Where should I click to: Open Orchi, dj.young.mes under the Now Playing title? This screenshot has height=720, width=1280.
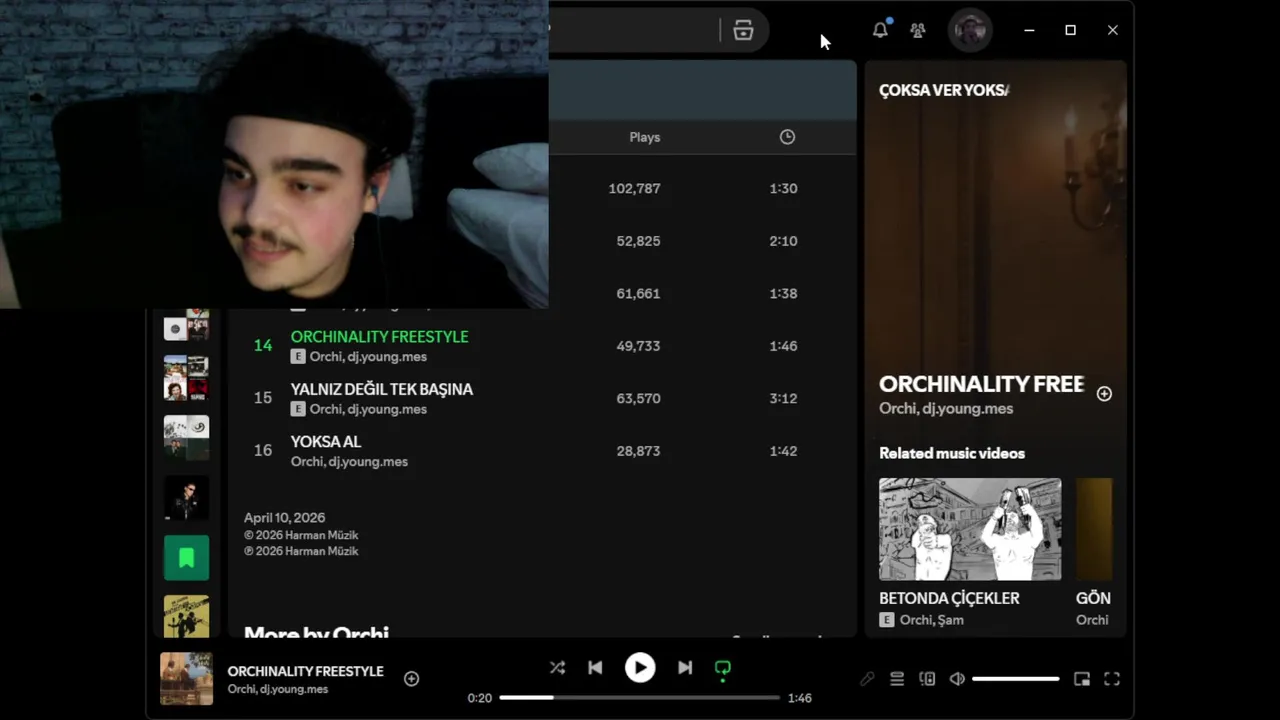(946, 408)
